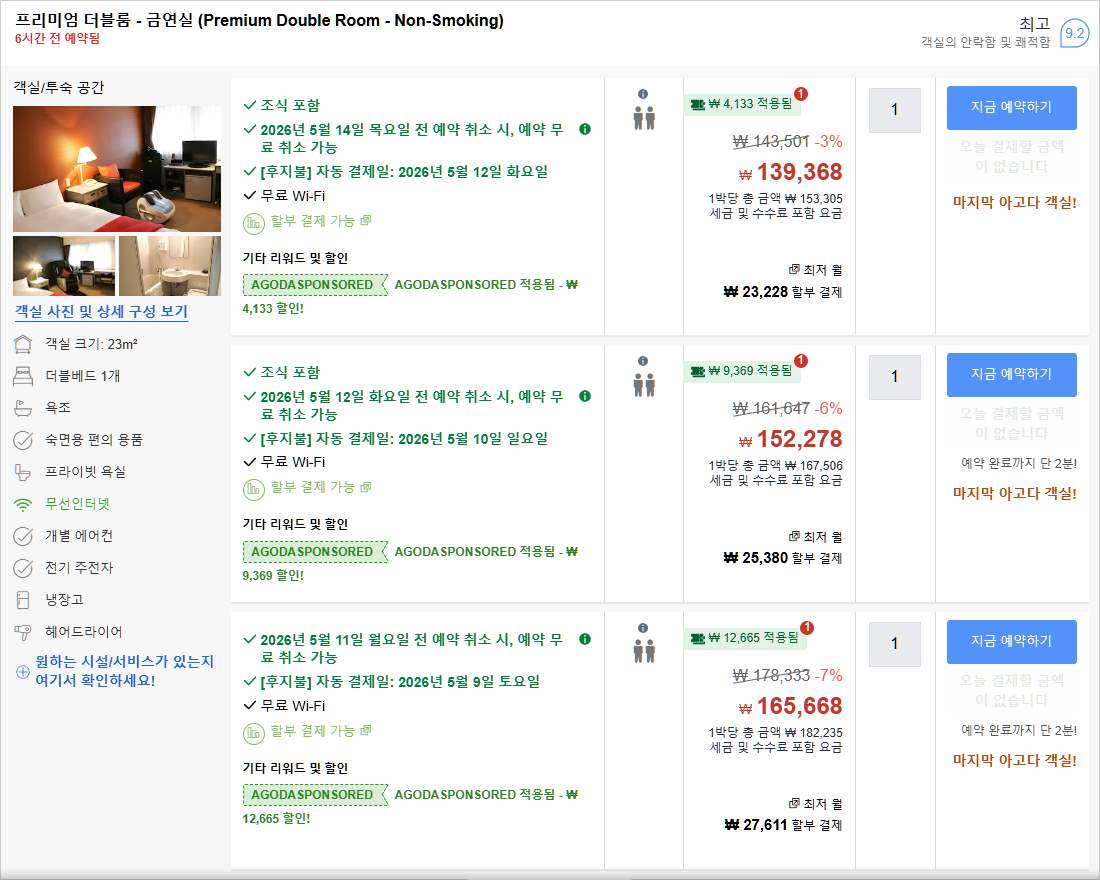Open 원하는 시설/서비스가 있는지 여기서 확인하세요 link
This screenshot has width=1100, height=880.
coord(124,671)
